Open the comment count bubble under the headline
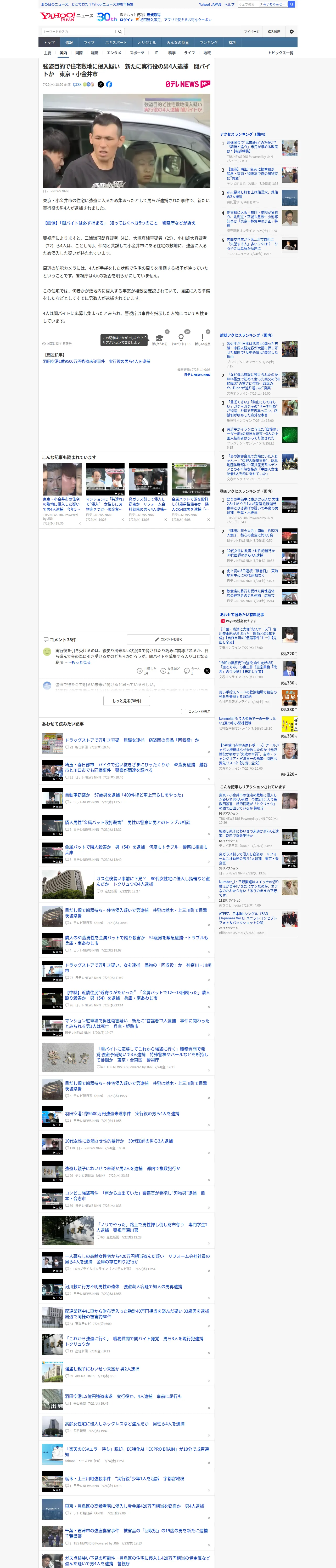Image resolution: width=336 pixels, height=1568 pixels. click(77, 85)
